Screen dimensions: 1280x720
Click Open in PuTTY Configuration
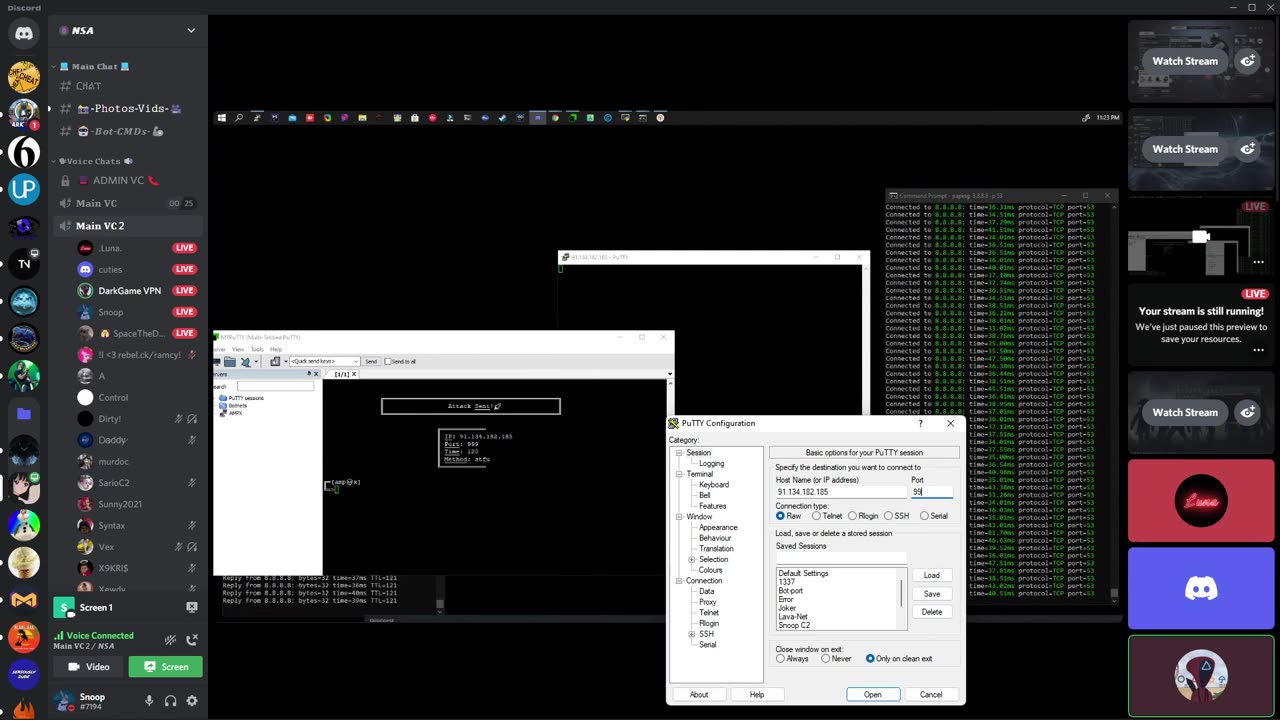pos(873,694)
